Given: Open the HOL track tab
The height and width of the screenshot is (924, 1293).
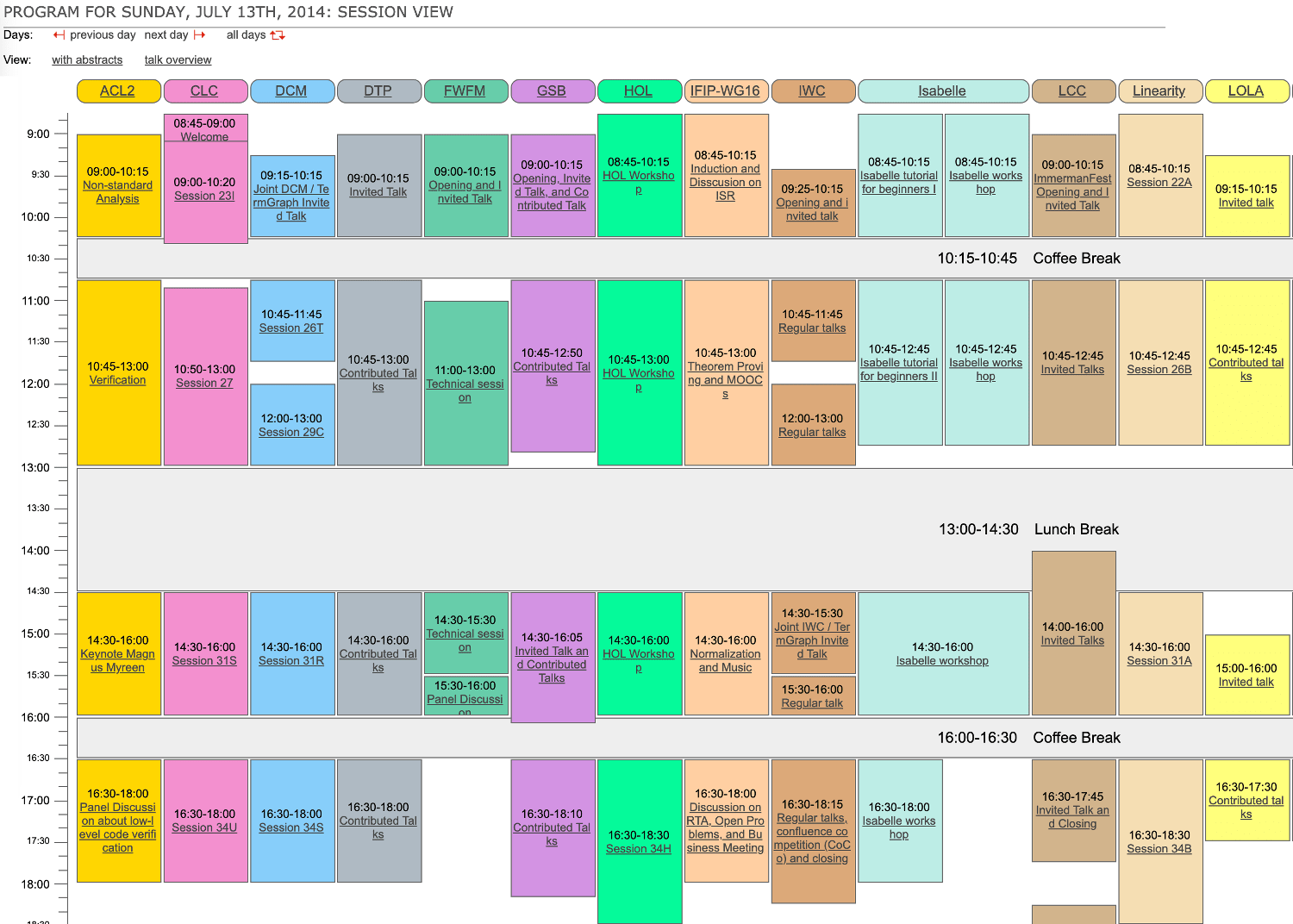Looking at the screenshot, I should [639, 91].
